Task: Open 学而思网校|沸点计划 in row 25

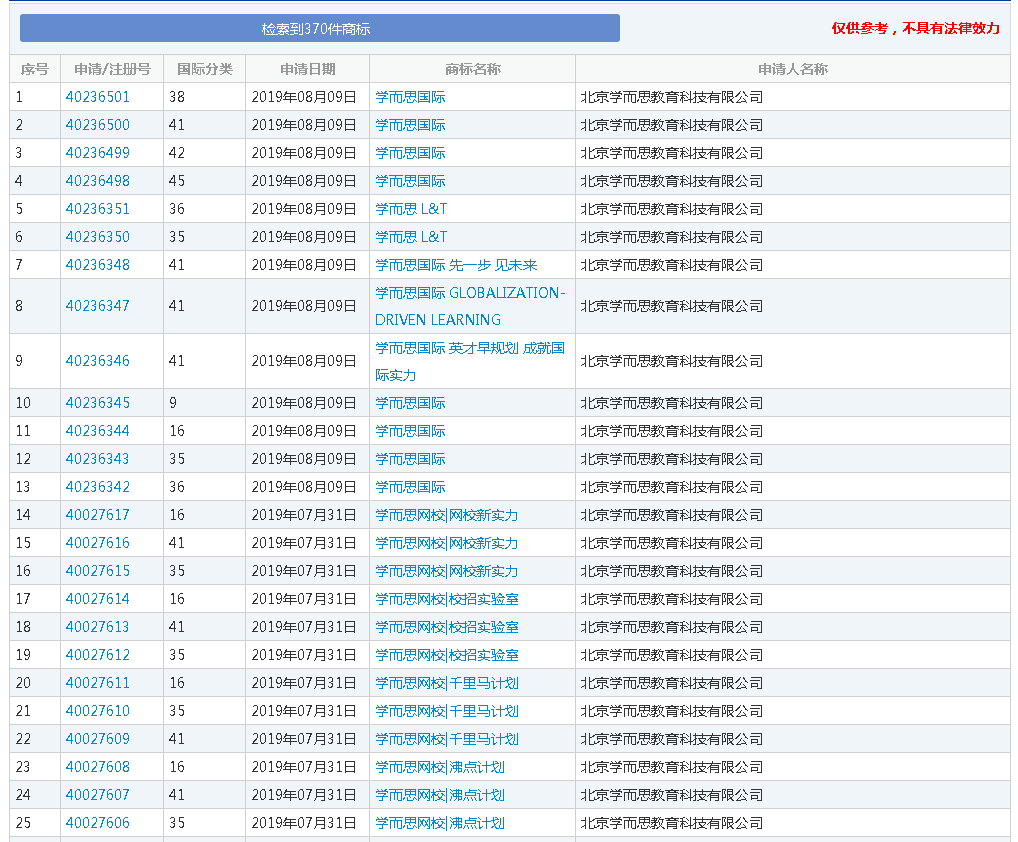Action: coord(440,823)
